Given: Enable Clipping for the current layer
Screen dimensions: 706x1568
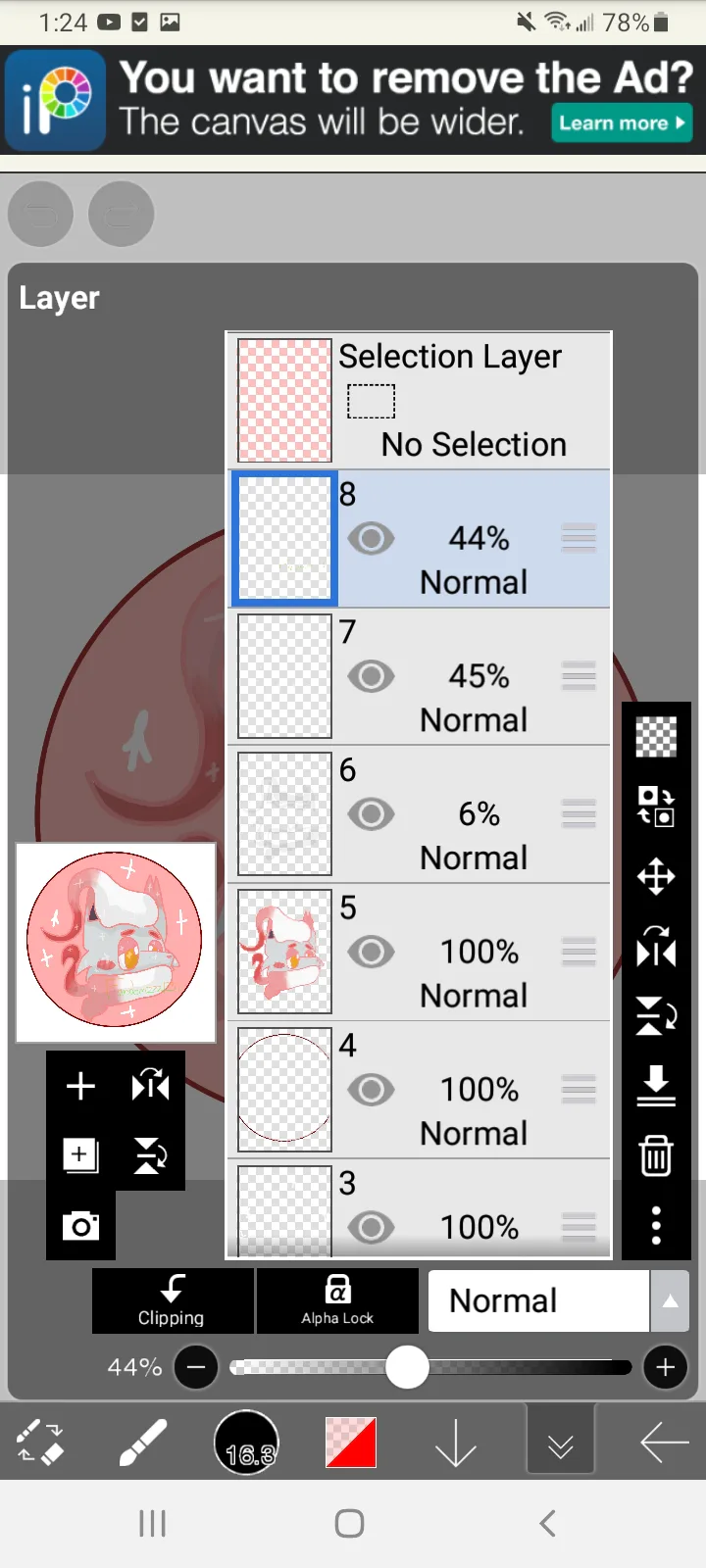Looking at the screenshot, I should 173,1300.
